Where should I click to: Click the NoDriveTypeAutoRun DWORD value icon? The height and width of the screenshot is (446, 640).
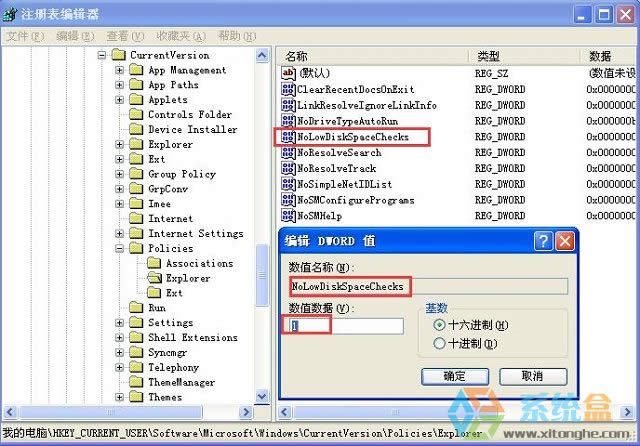[x=288, y=121]
